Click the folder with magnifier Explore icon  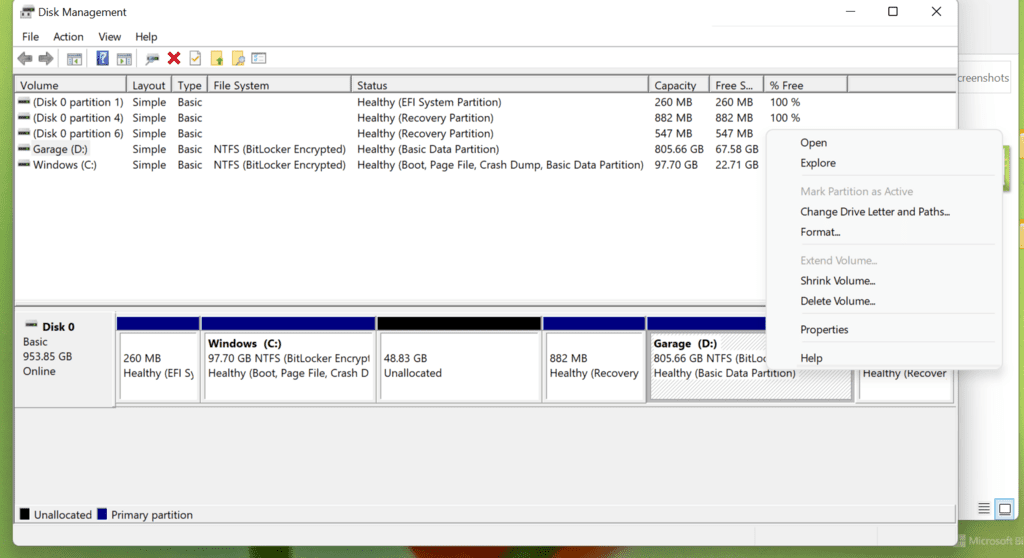pos(238,59)
